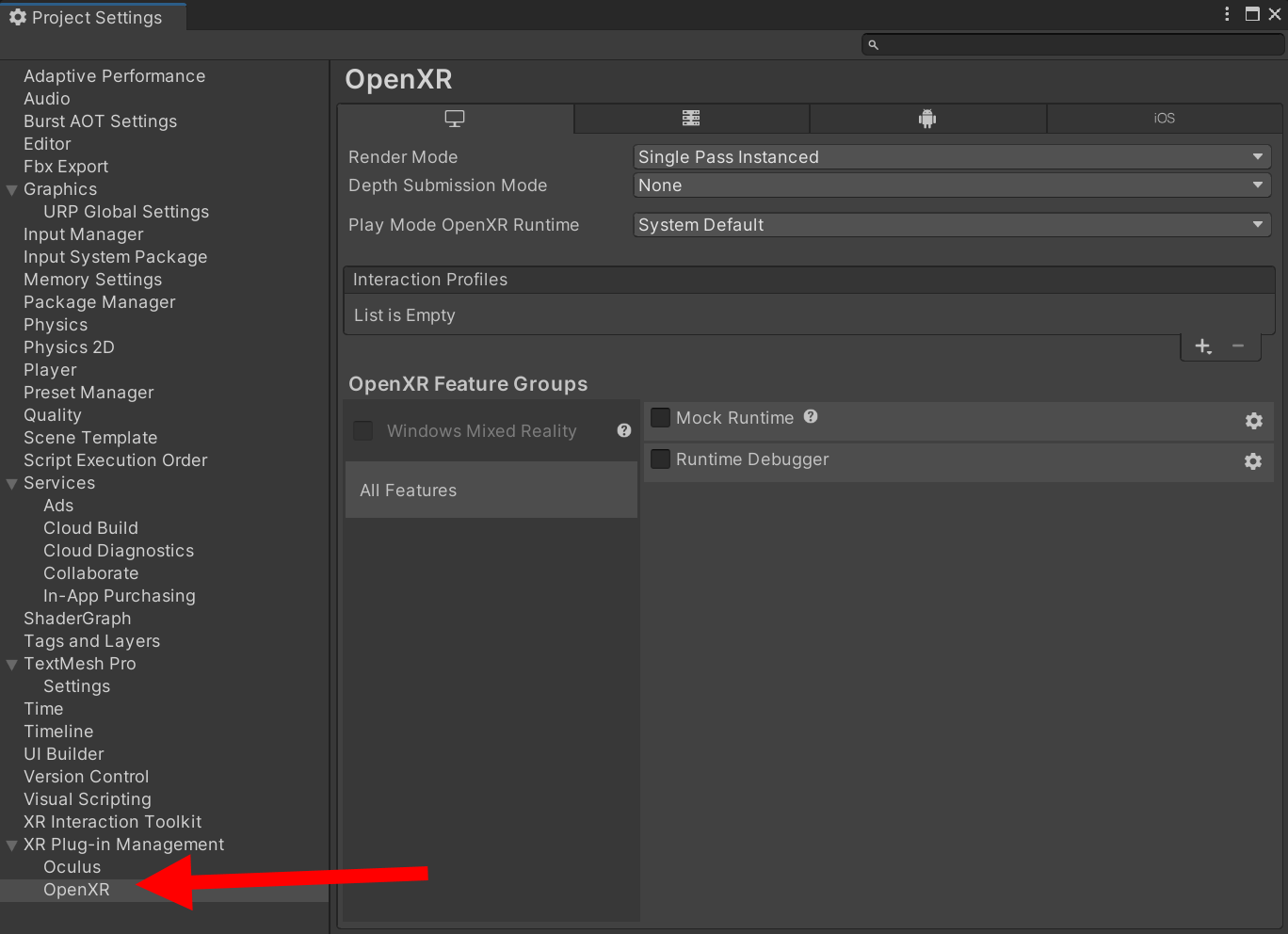Open Version Control settings

coord(87,777)
